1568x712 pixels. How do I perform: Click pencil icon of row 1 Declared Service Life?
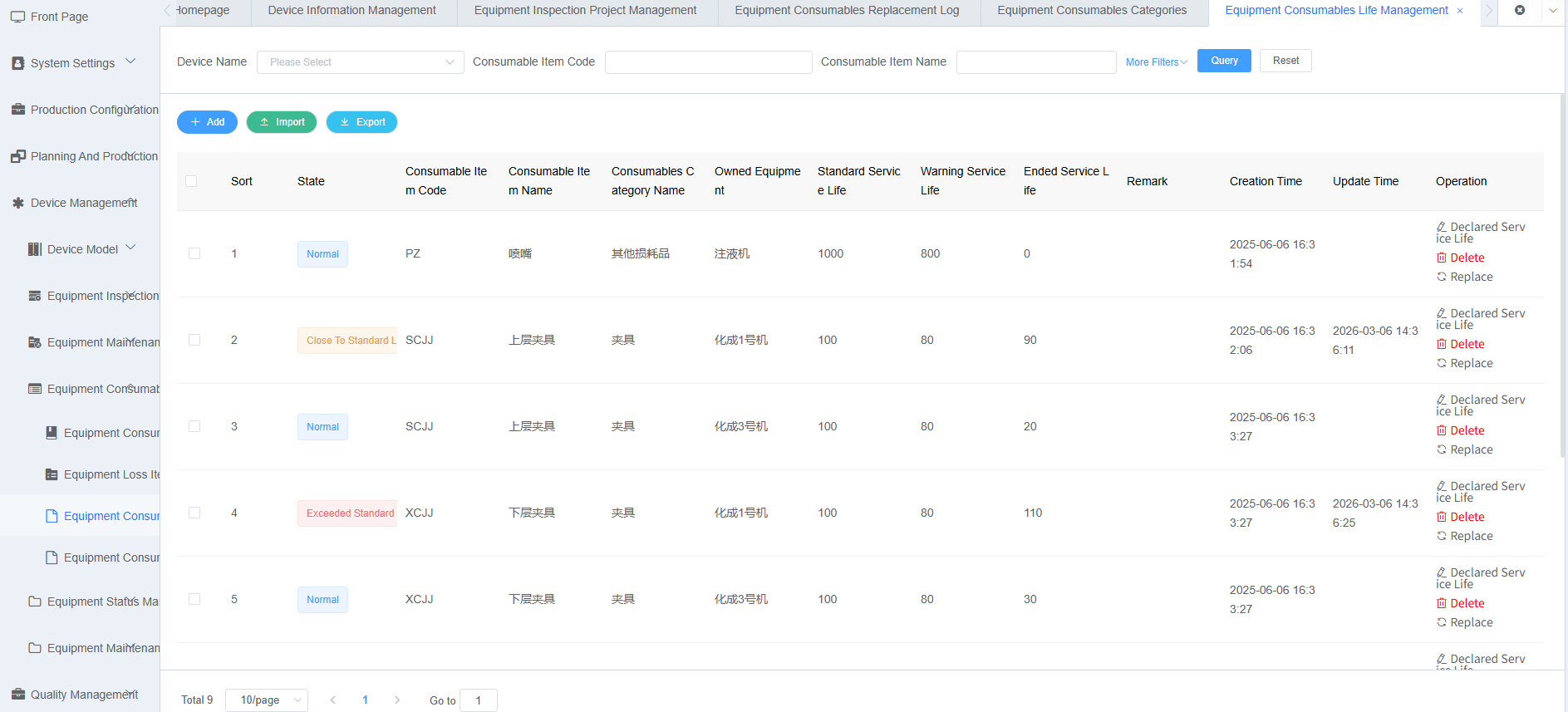(x=1442, y=227)
